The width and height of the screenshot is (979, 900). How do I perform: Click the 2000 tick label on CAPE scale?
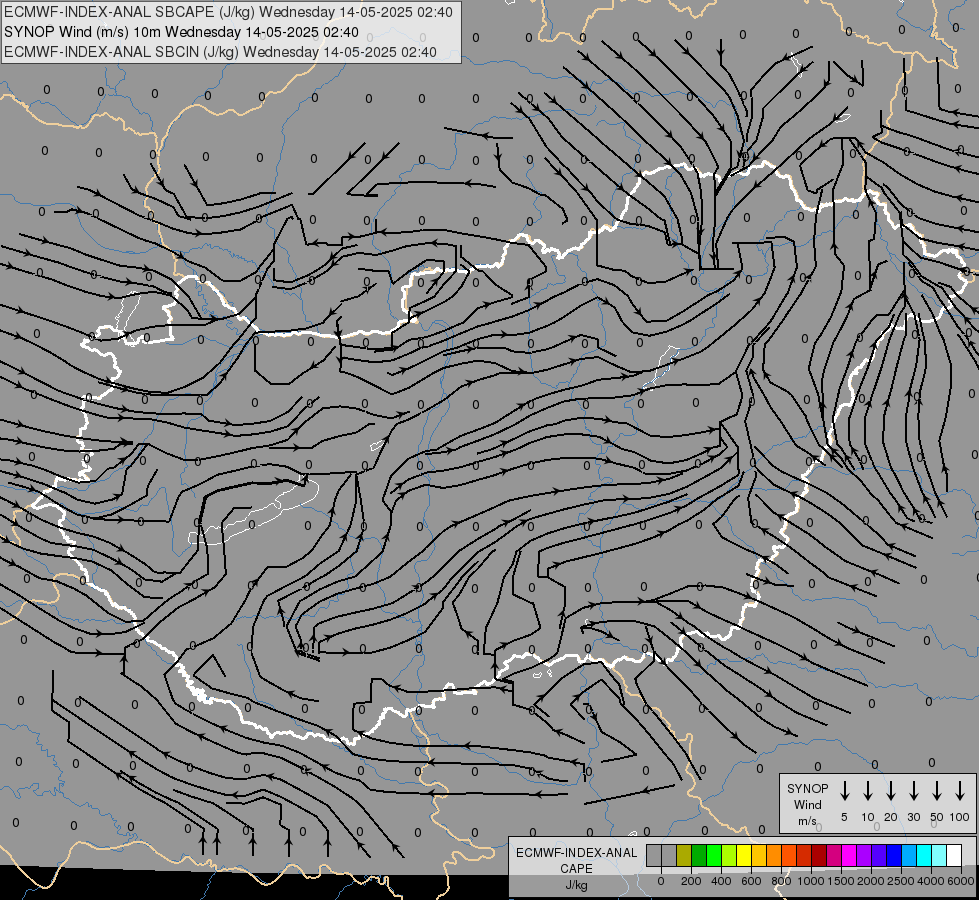(871, 881)
